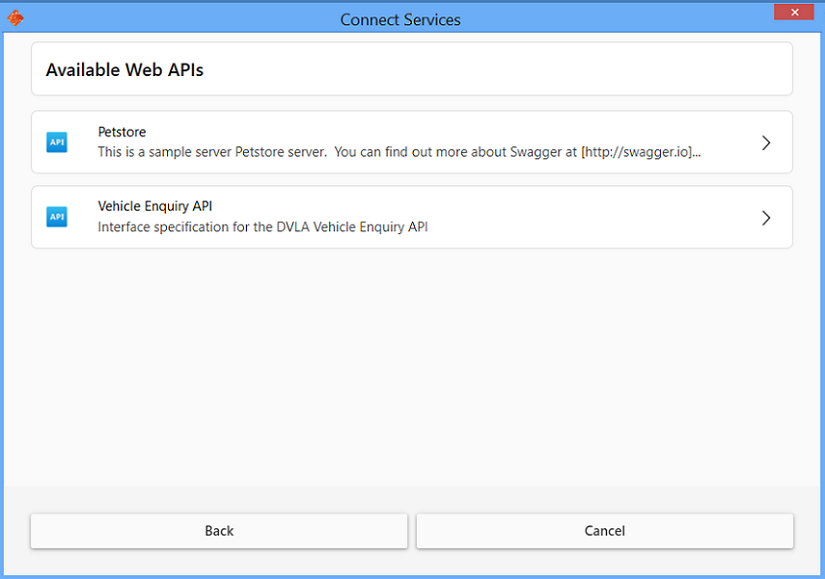Image resolution: width=825 pixels, height=579 pixels.
Task: Close the Connect Services window
Action: [x=794, y=12]
